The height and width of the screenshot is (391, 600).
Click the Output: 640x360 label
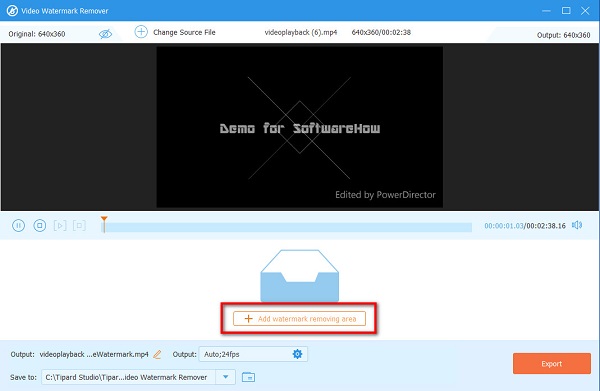[563, 35]
